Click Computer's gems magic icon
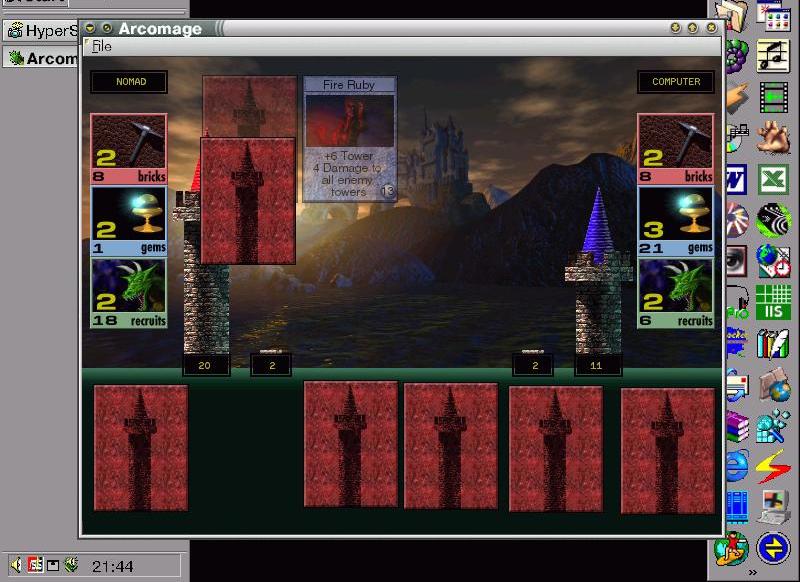The image size is (800, 582). (x=676, y=215)
